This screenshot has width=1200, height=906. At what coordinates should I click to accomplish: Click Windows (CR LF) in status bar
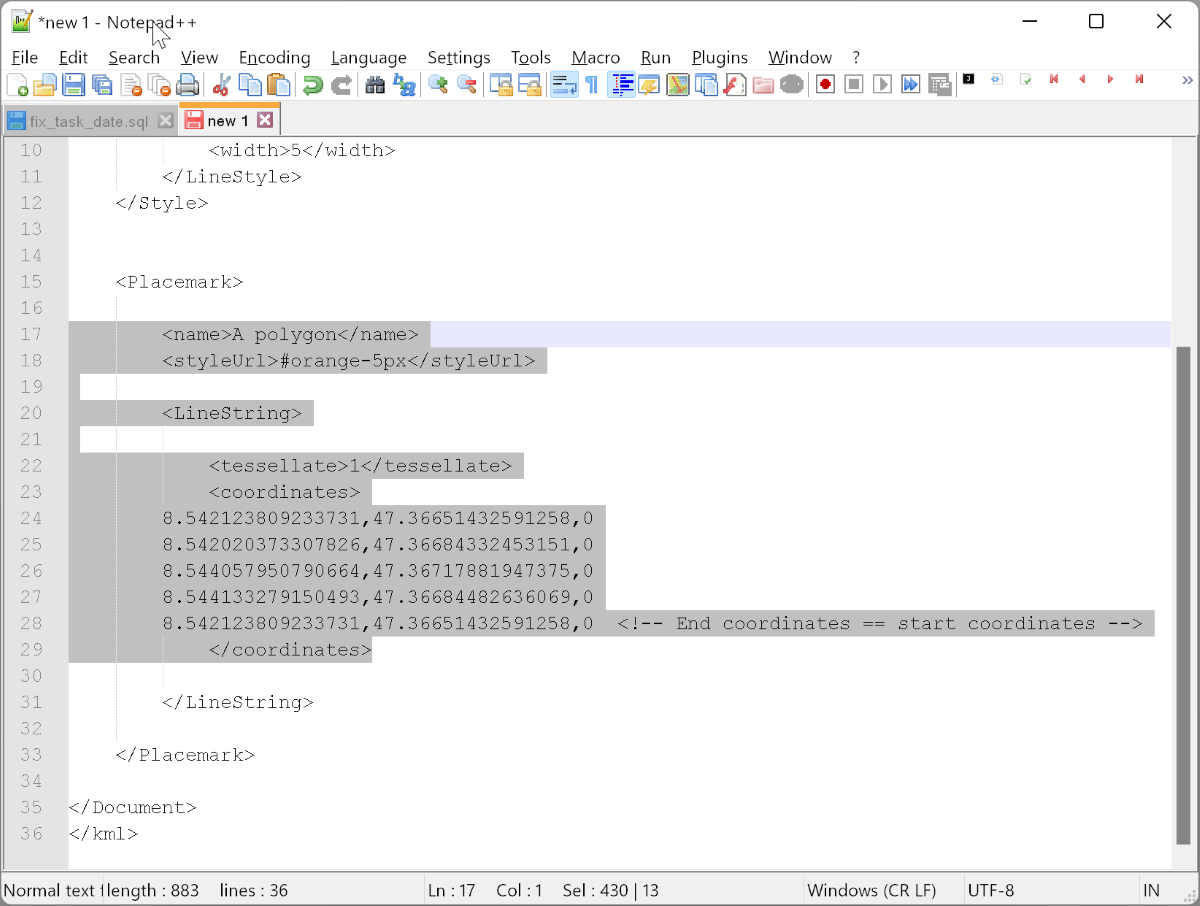(871, 890)
